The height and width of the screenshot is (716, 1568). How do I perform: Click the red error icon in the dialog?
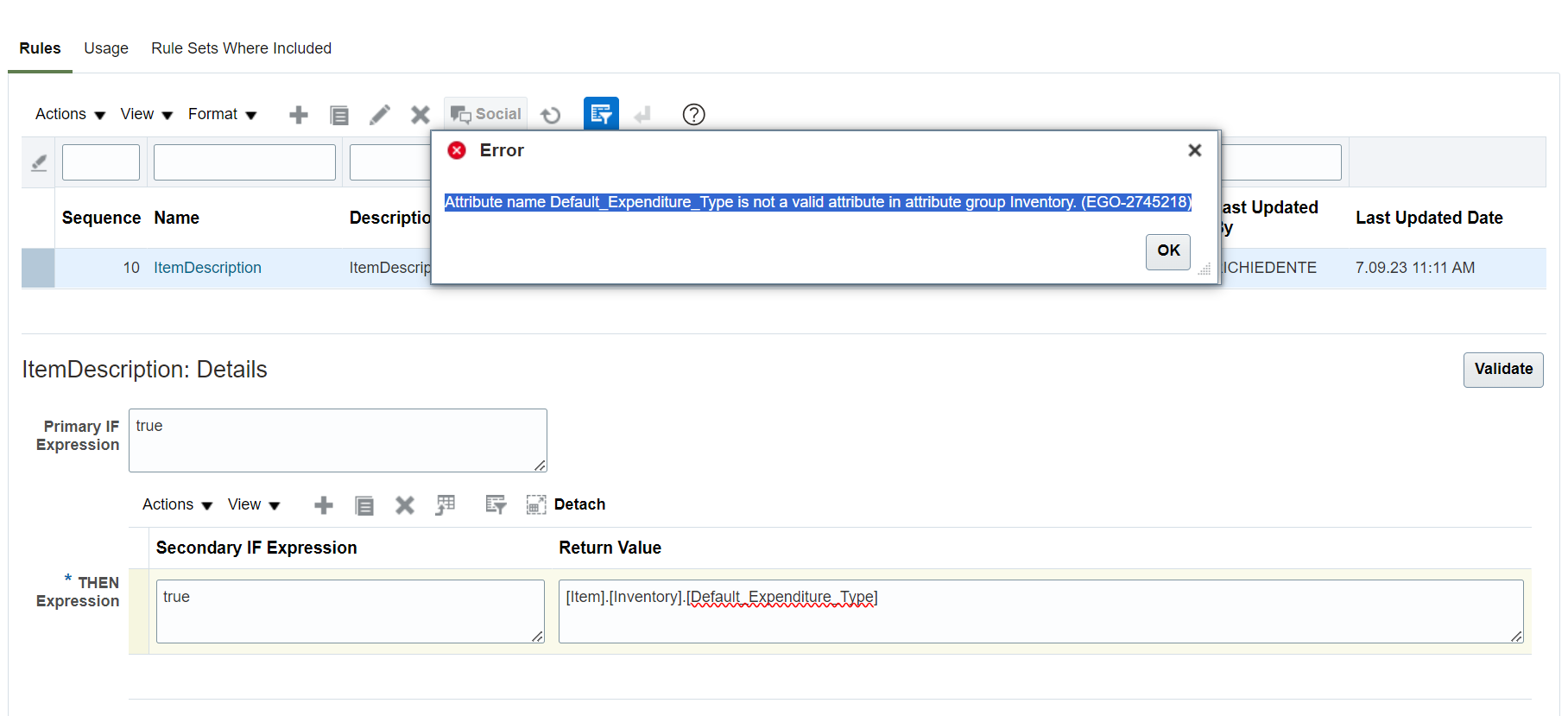(x=457, y=150)
